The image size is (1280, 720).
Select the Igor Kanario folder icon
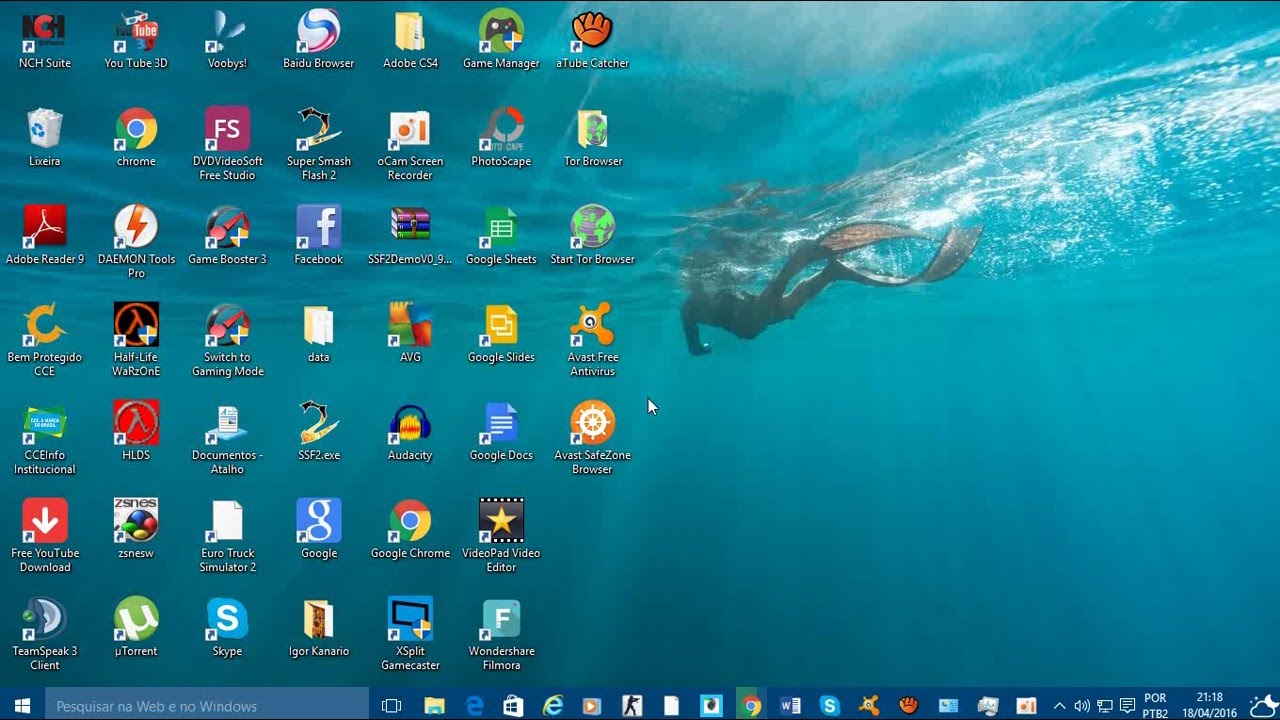319,628
